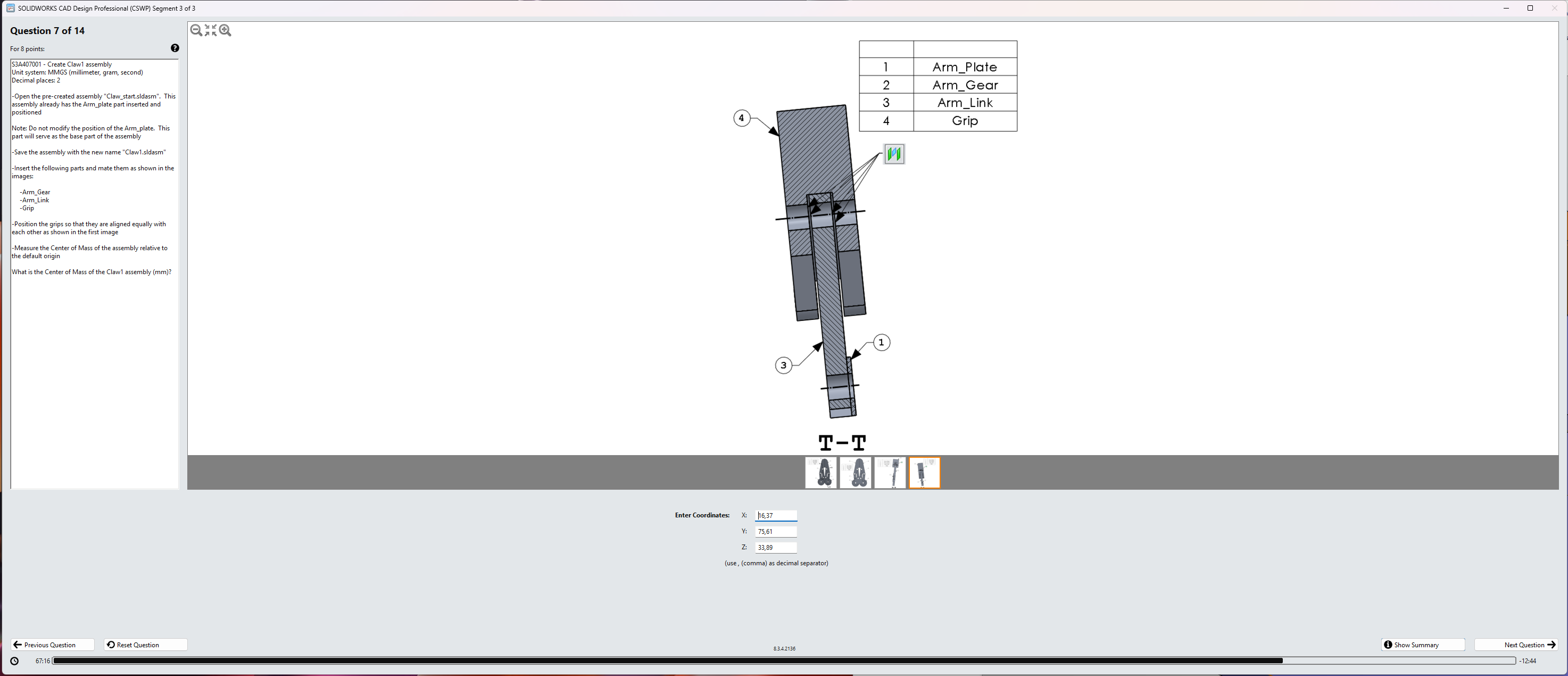The image size is (1568, 676).
Task: Select the third section-view thumbnail
Action: 890,473
